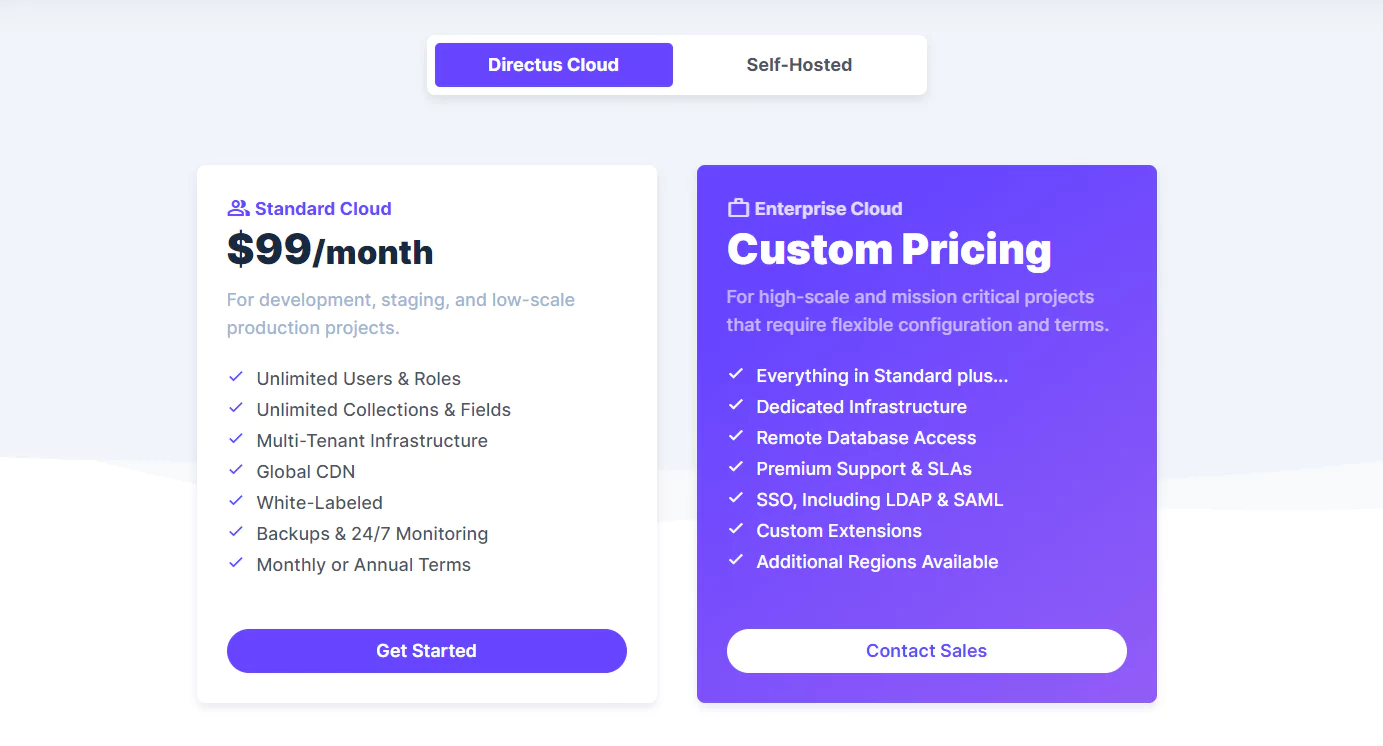Click the Custom Pricing title
This screenshot has height=746, width=1383.
pos(889,249)
